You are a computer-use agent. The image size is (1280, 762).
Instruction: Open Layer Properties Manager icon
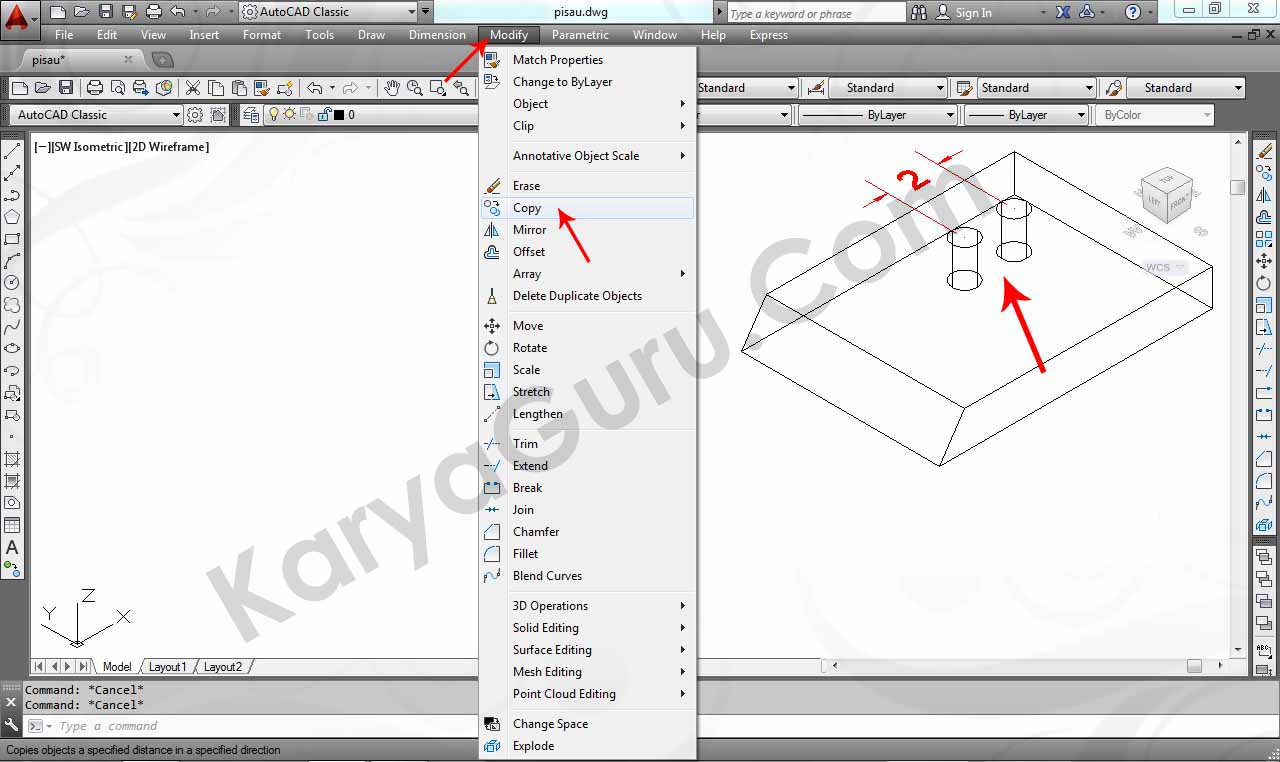pyautogui.click(x=251, y=115)
